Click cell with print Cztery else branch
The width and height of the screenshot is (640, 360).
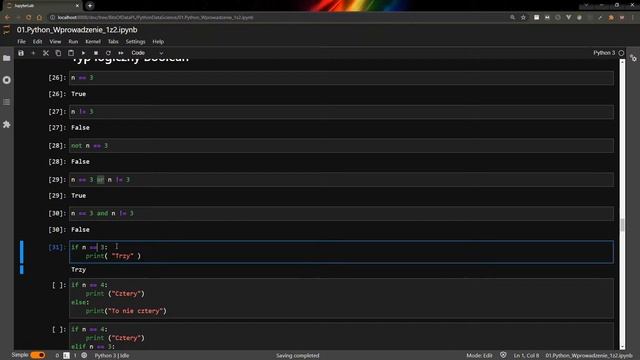pos(341,298)
